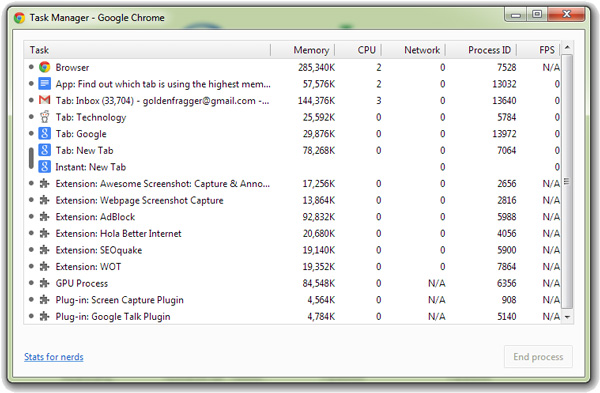The height and width of the screenshot is (393, 600).
Task: Click the Docs app icon beside 'Find out which tab'
Action: tap(44, 84)
